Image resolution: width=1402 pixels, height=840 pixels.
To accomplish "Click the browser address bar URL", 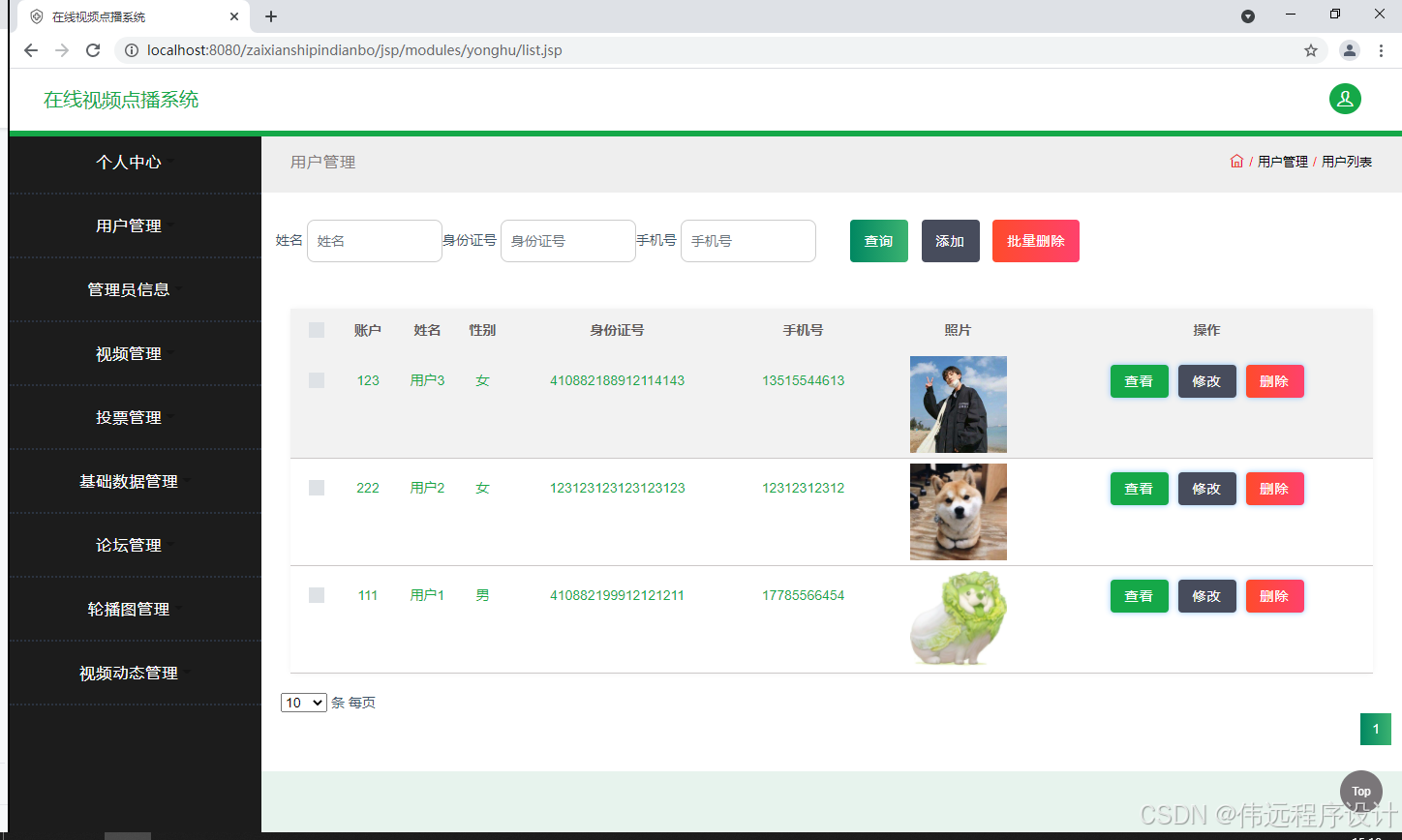I will click(x=354, y=50).
